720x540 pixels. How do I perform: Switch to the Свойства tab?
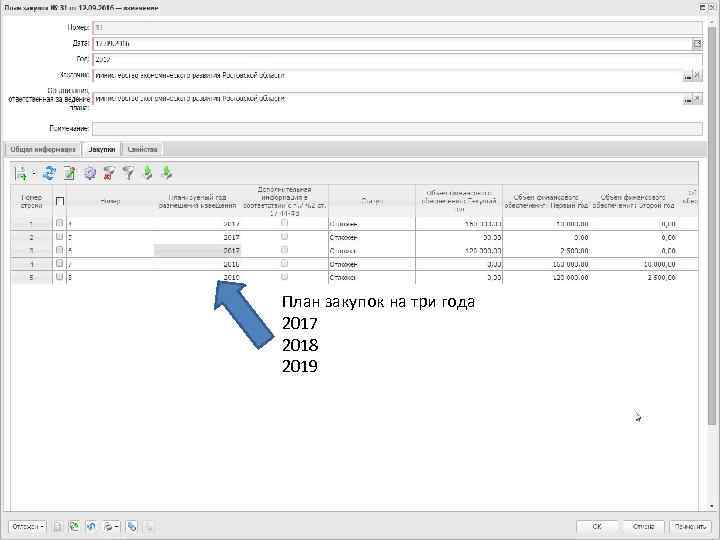click(x=142, y=149)
